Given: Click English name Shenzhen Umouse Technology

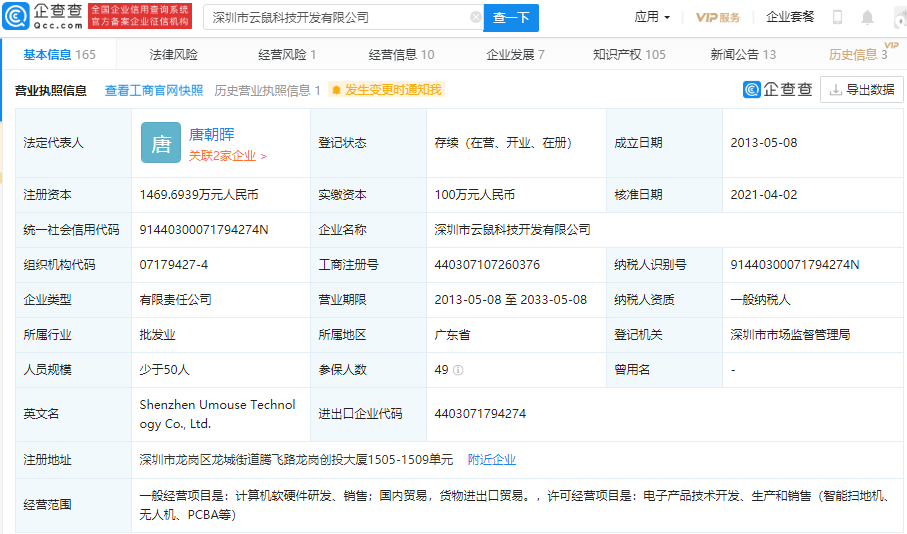Looking at the screenshot, I should (x=217, y=414).
